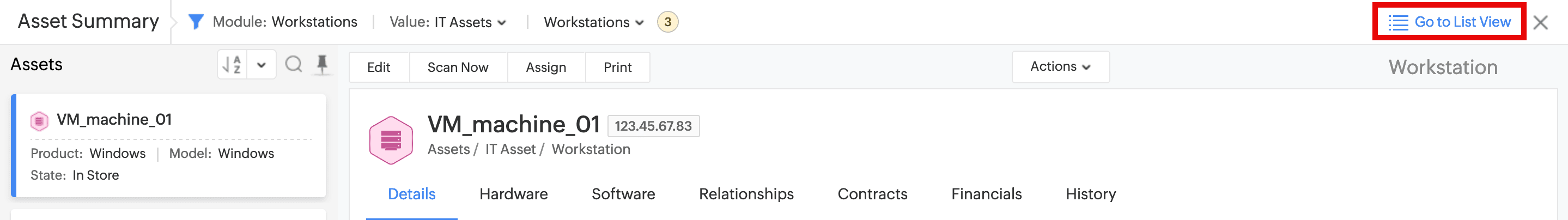Pin the Assets list panel
Screen dimensions: 1568x220
[322, 64]
